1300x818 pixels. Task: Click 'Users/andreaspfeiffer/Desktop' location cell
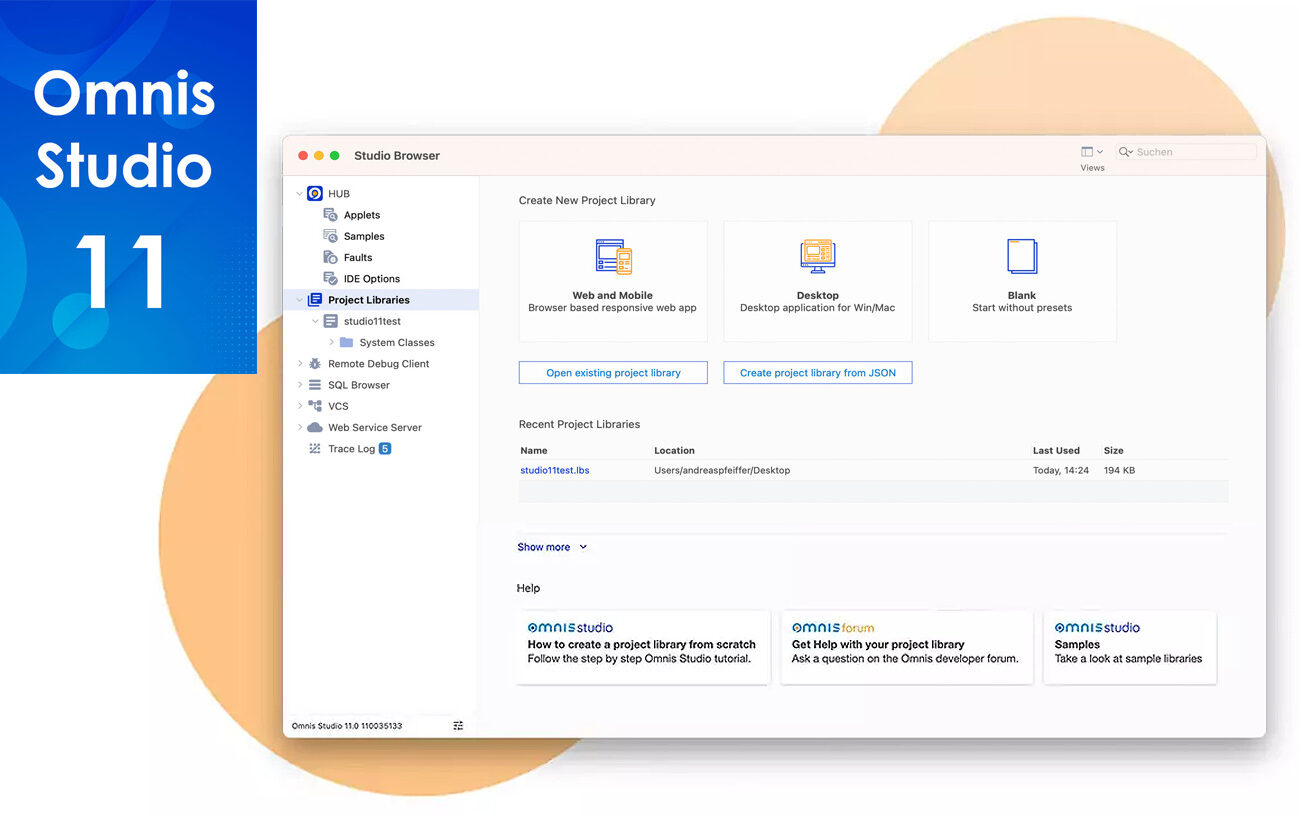pyautogui.click(x=722, y=470)
